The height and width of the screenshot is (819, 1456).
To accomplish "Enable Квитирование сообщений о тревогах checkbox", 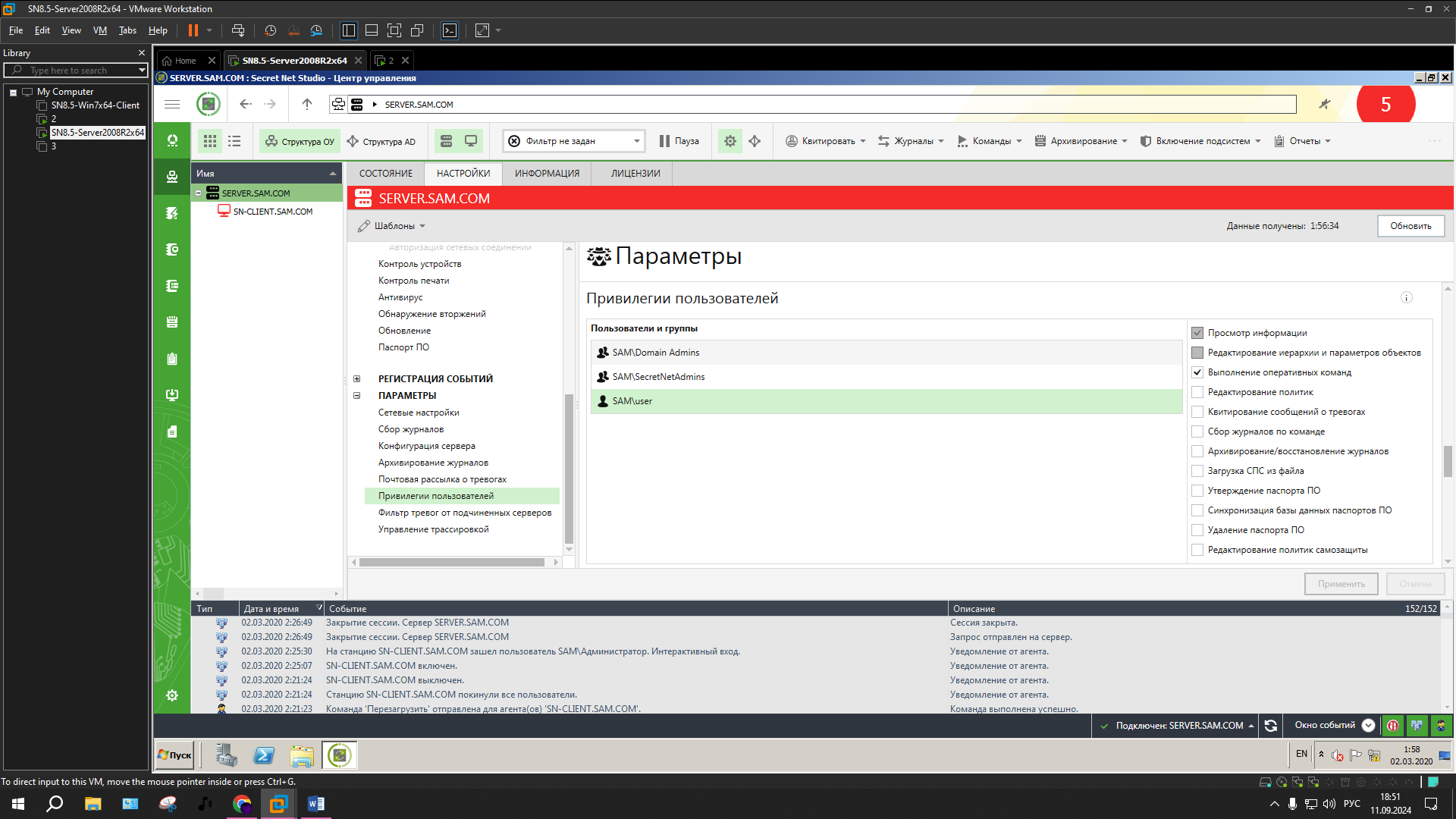I will [1197, 412].
